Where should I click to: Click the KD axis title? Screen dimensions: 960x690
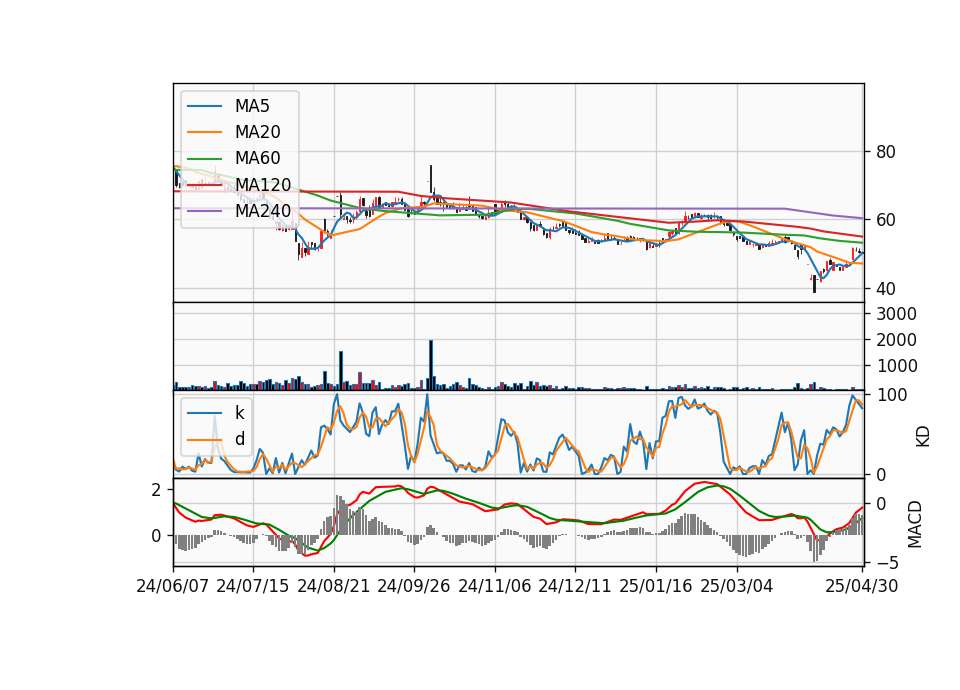[923, 436]
